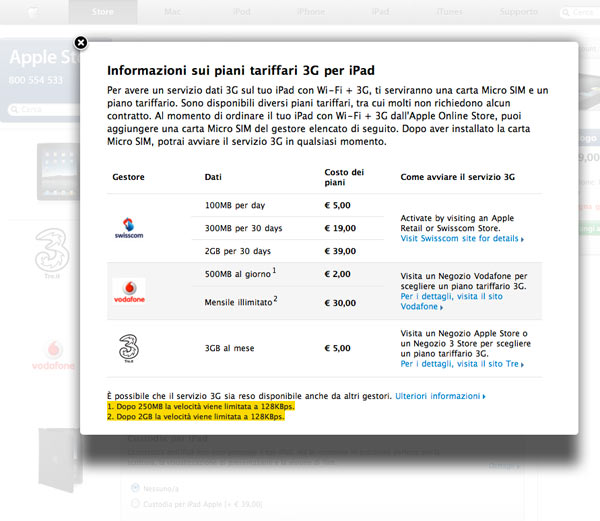Screen dimensions: 600x521
Task: Select the "Custodia per iPad Apple" radio option
Action: [134, 504]
